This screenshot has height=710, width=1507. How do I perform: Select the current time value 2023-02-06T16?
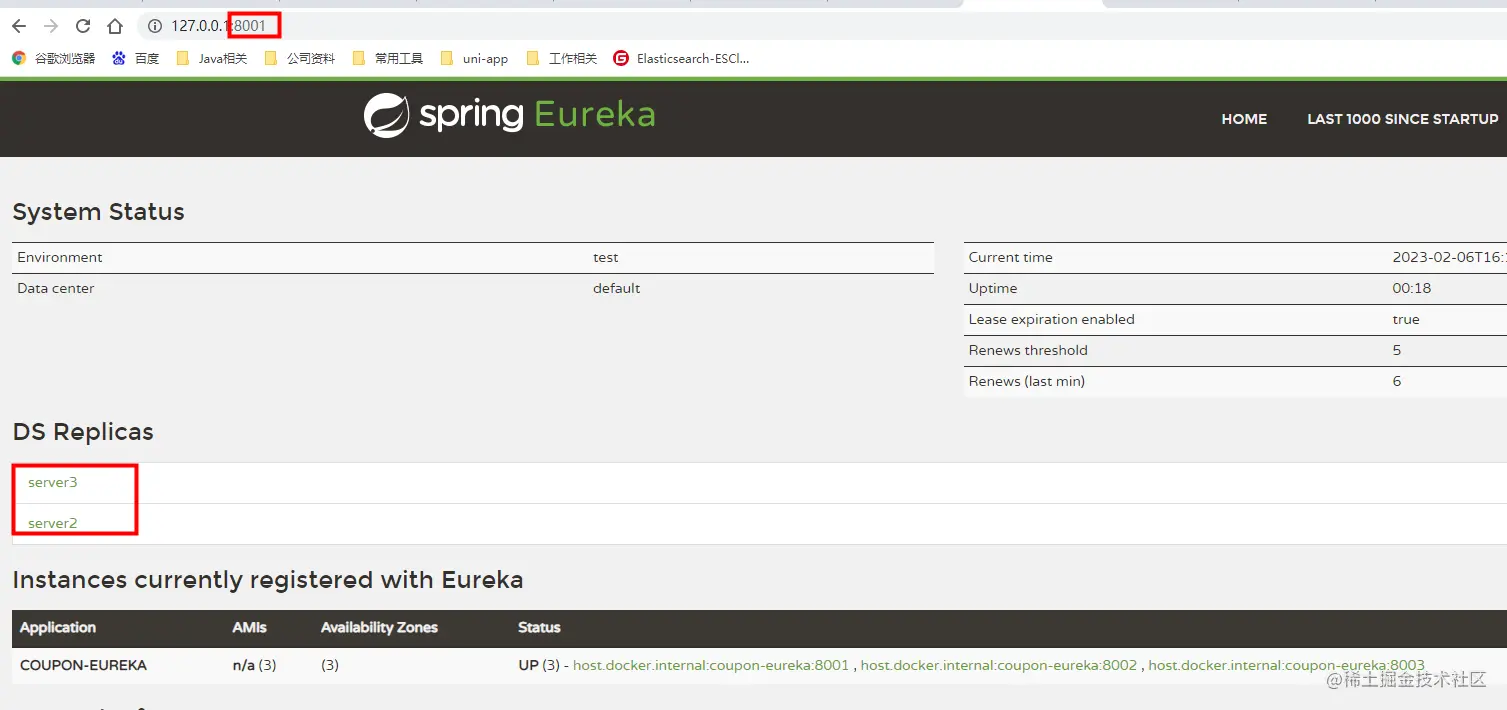click(x=1449, y=257)
